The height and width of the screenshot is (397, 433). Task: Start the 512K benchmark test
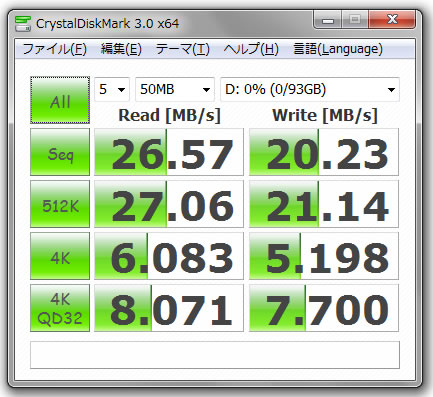pos(60,204)
